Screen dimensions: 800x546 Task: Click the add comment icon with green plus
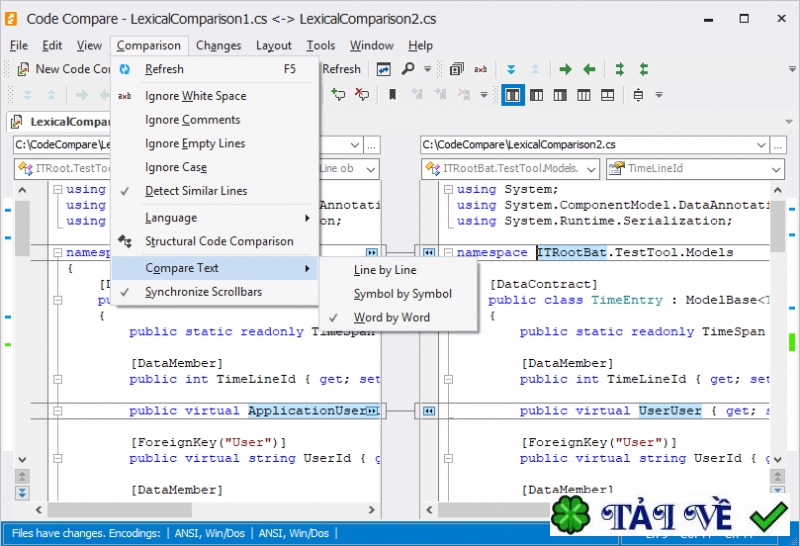(338, 95)
